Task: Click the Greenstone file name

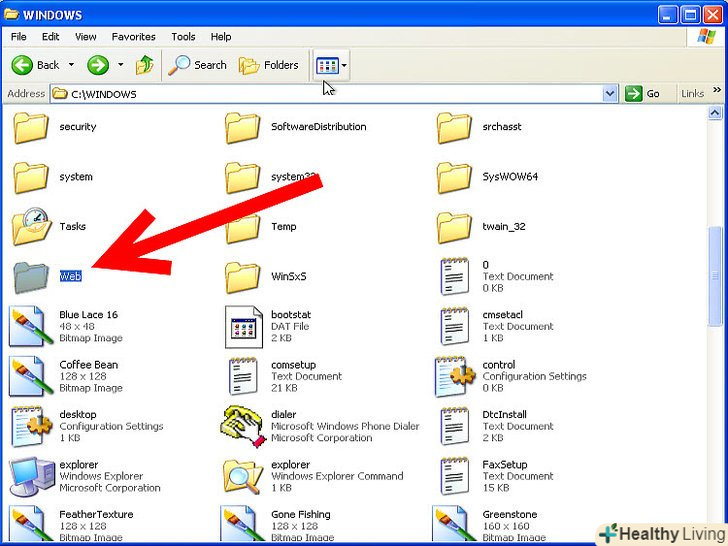Action: pos(510,514)
